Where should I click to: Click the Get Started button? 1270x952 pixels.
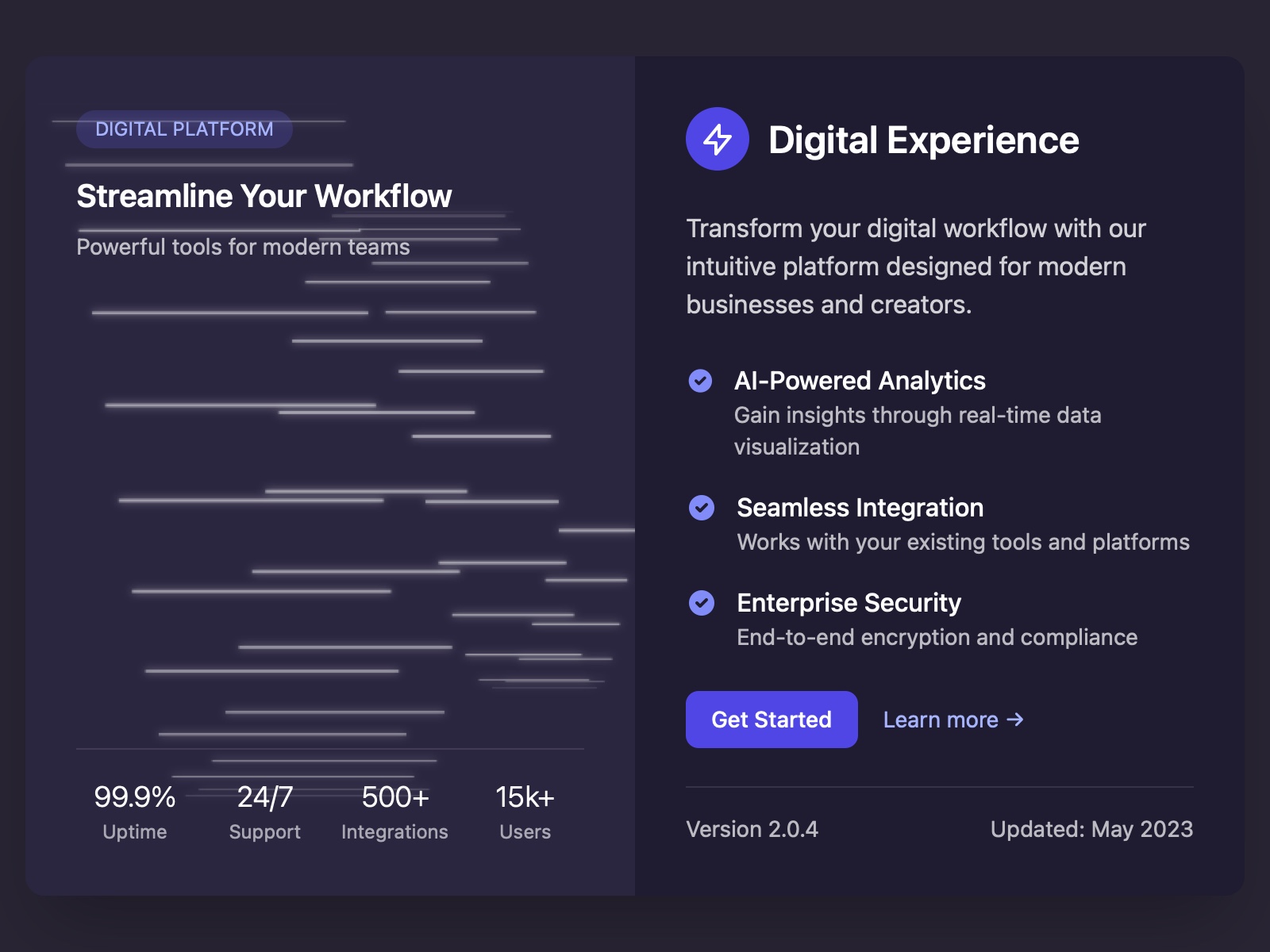pos(771,719)
